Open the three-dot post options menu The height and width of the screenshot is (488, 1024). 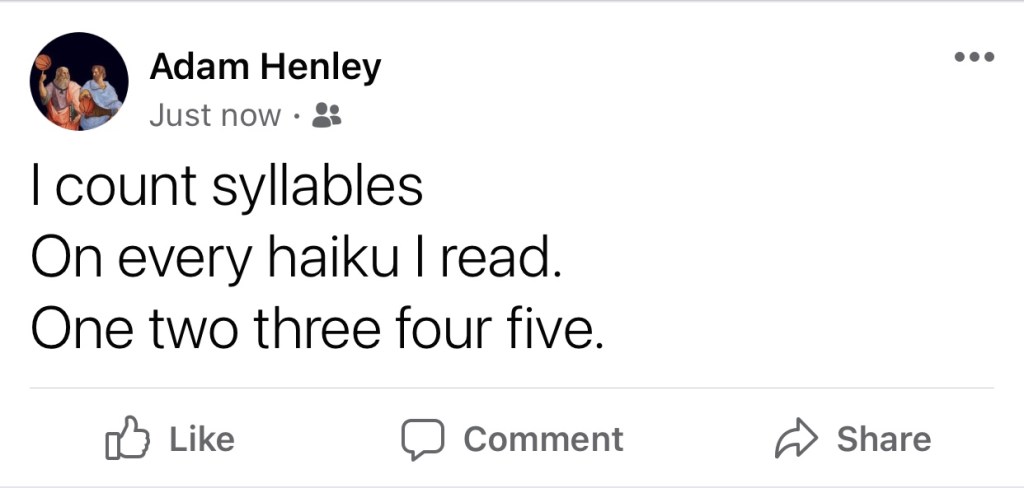(973, 58)
